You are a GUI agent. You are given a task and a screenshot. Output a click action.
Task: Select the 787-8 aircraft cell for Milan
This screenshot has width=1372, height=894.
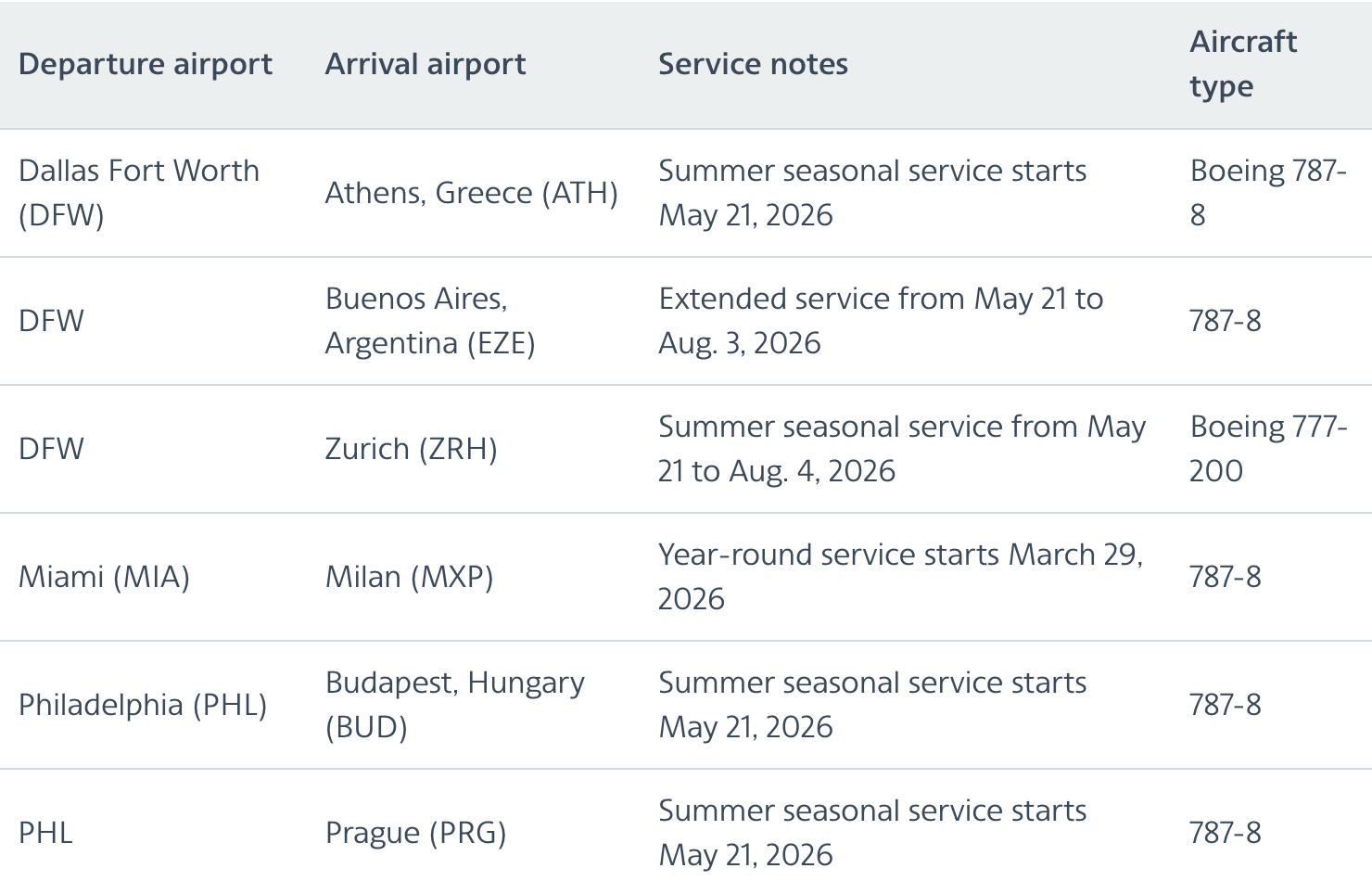pos(1225,577)
